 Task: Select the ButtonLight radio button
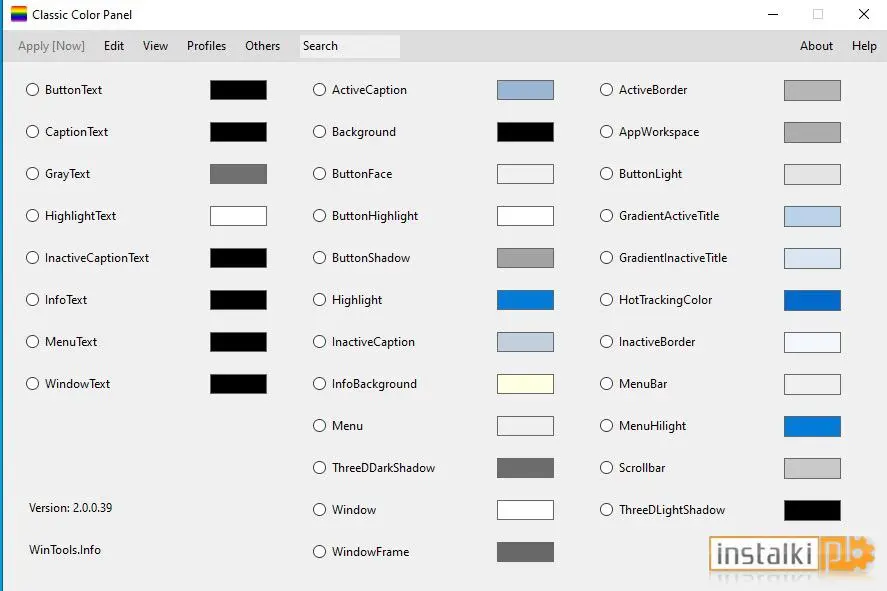[606, 174]
